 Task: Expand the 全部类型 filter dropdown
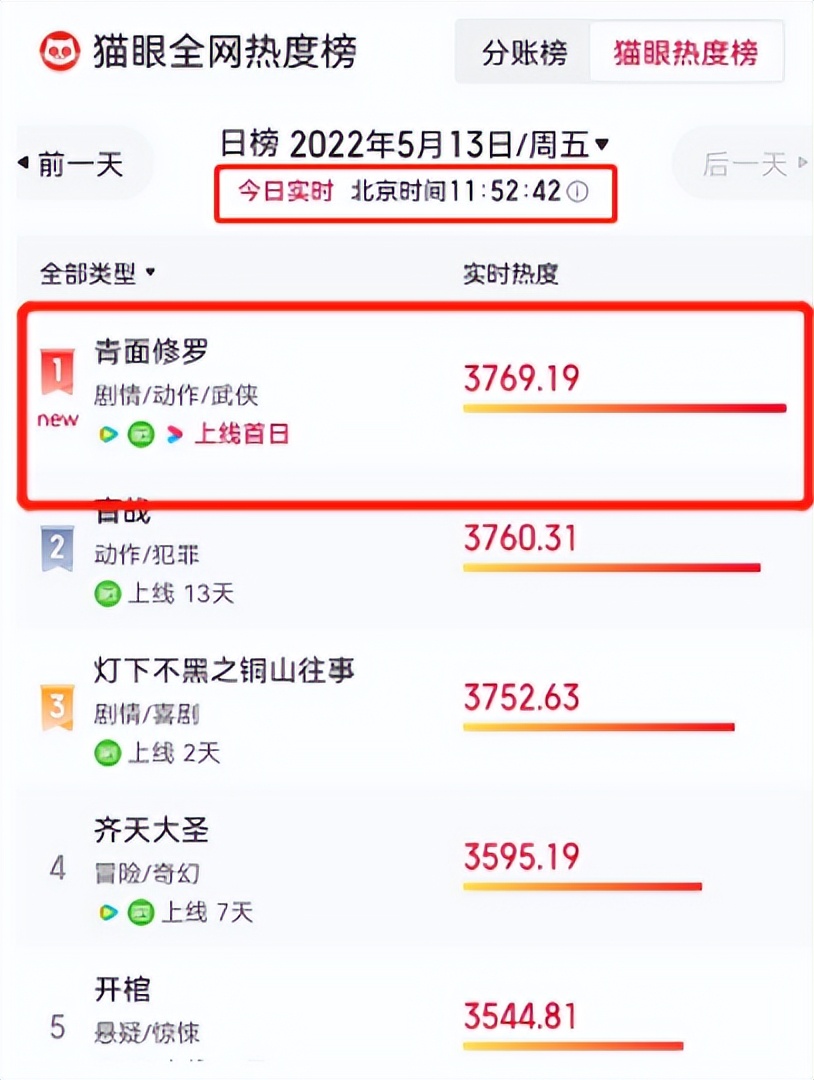point(97,273)
